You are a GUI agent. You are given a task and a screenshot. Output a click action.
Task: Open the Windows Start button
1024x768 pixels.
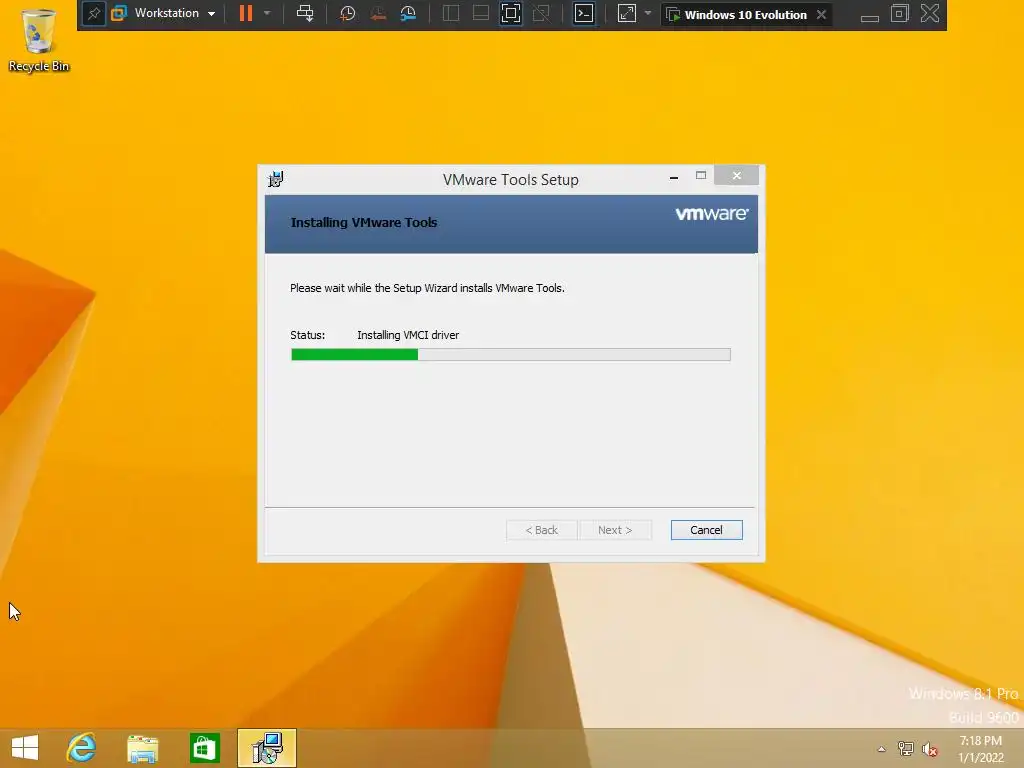[25, 748]
